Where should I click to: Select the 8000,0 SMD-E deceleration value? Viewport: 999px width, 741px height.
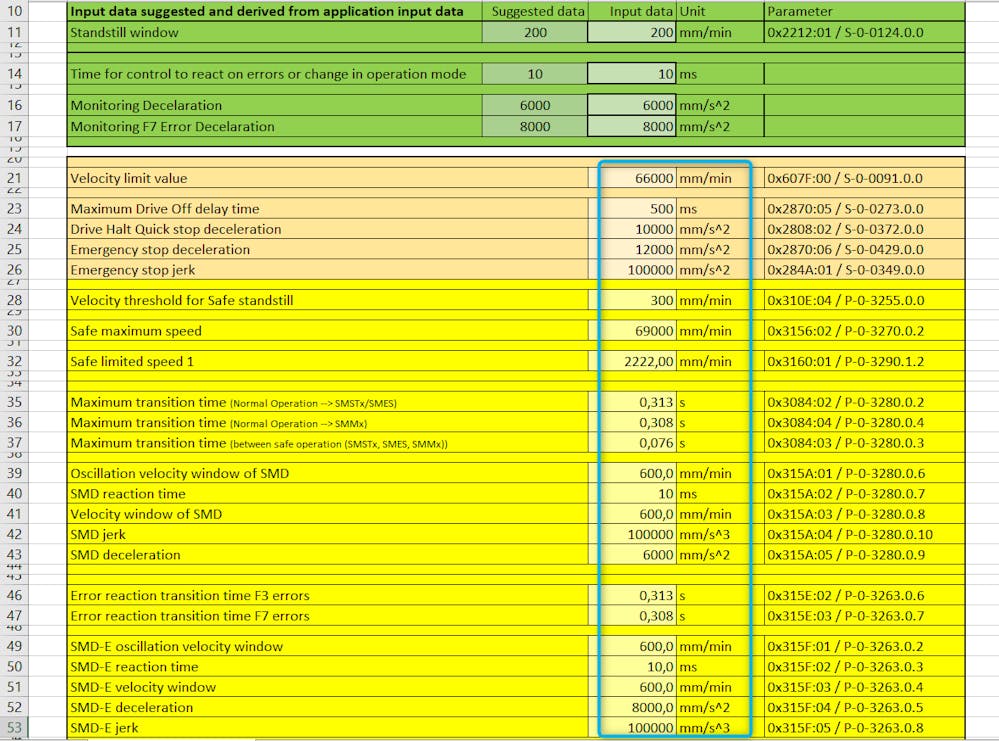click(631, 707)
